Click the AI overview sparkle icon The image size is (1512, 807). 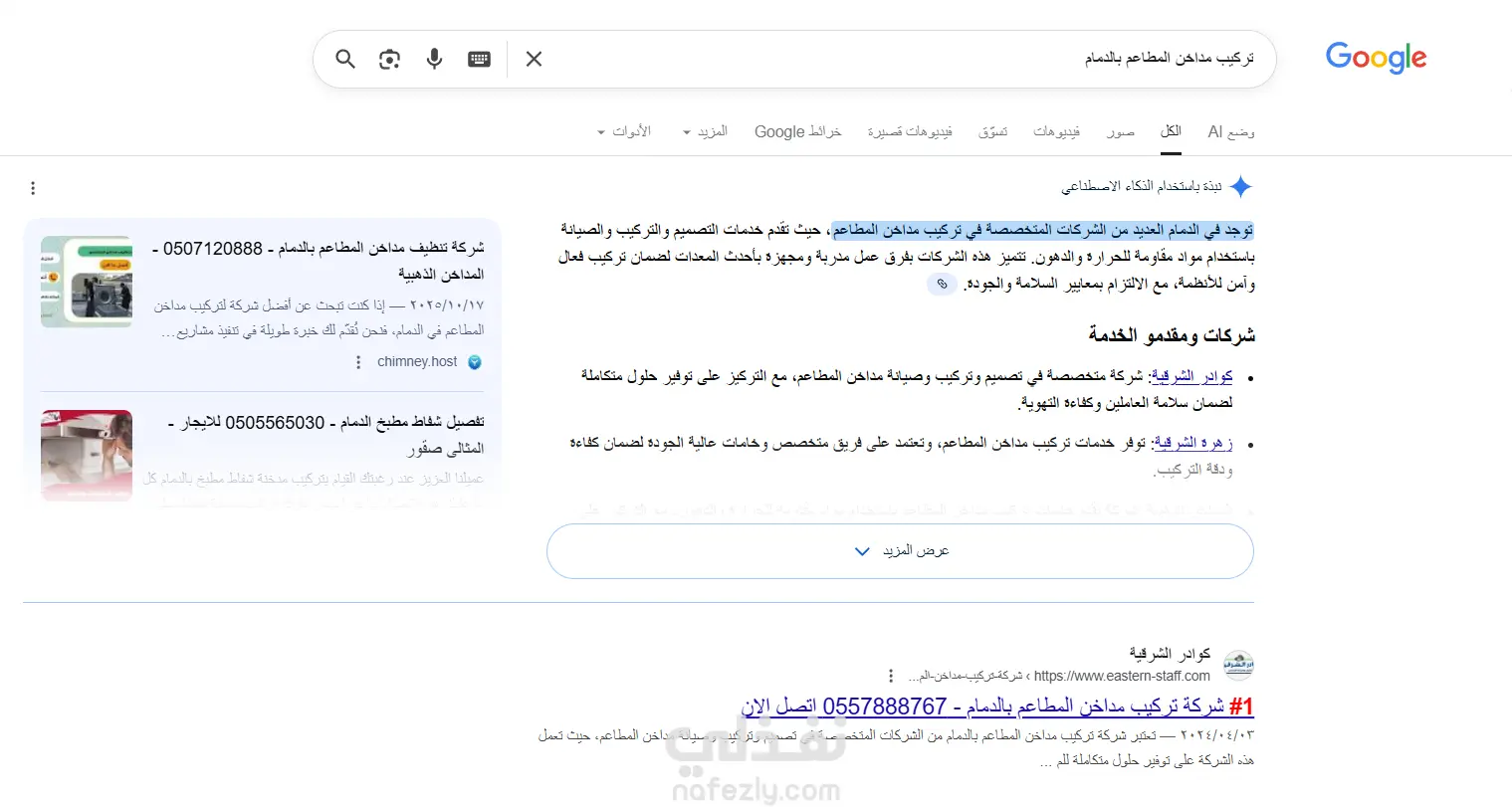(1240, 186)
